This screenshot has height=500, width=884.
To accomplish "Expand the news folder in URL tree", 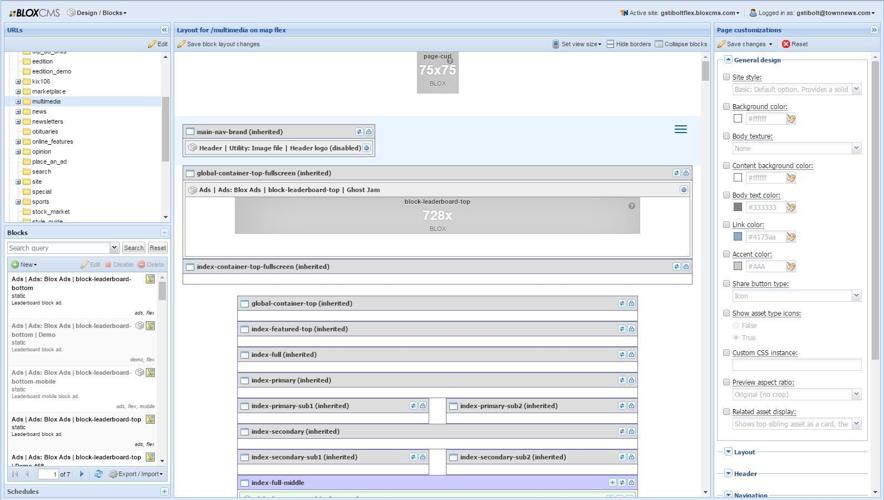I will [18, 112].
